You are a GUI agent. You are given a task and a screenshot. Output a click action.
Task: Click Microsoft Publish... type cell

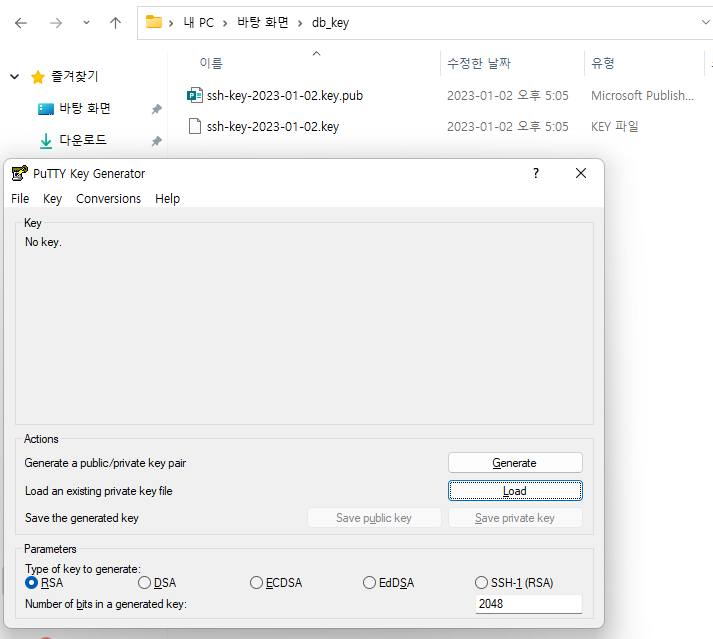pos(642,96)
